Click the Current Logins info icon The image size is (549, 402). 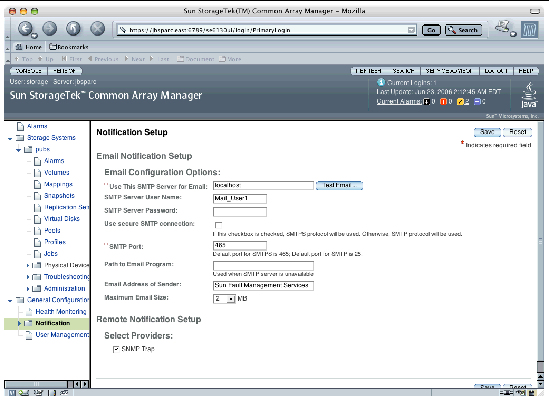click(381, 82)
